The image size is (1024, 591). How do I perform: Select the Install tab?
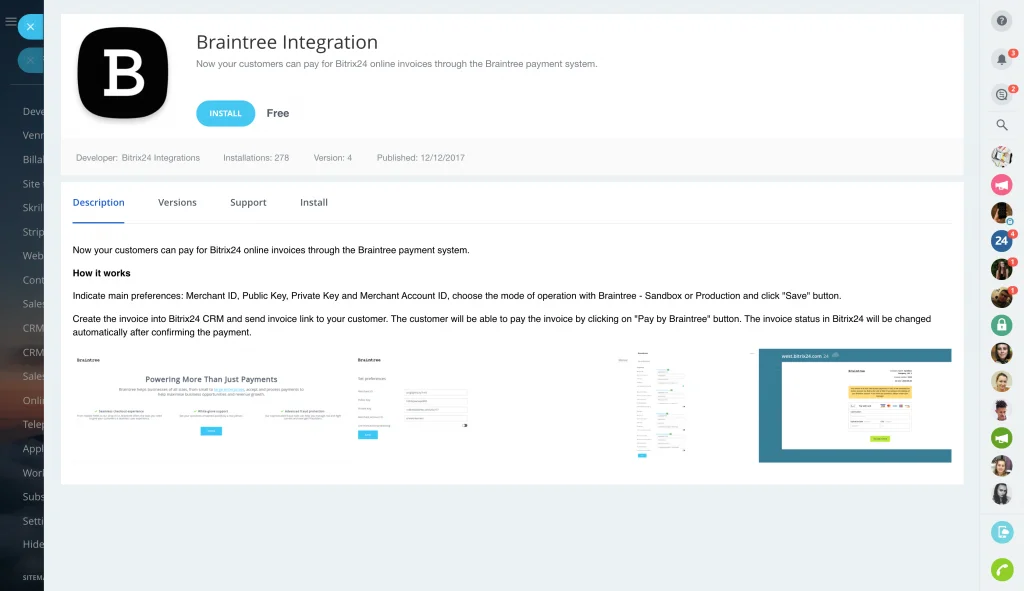[x=314, y=202]
